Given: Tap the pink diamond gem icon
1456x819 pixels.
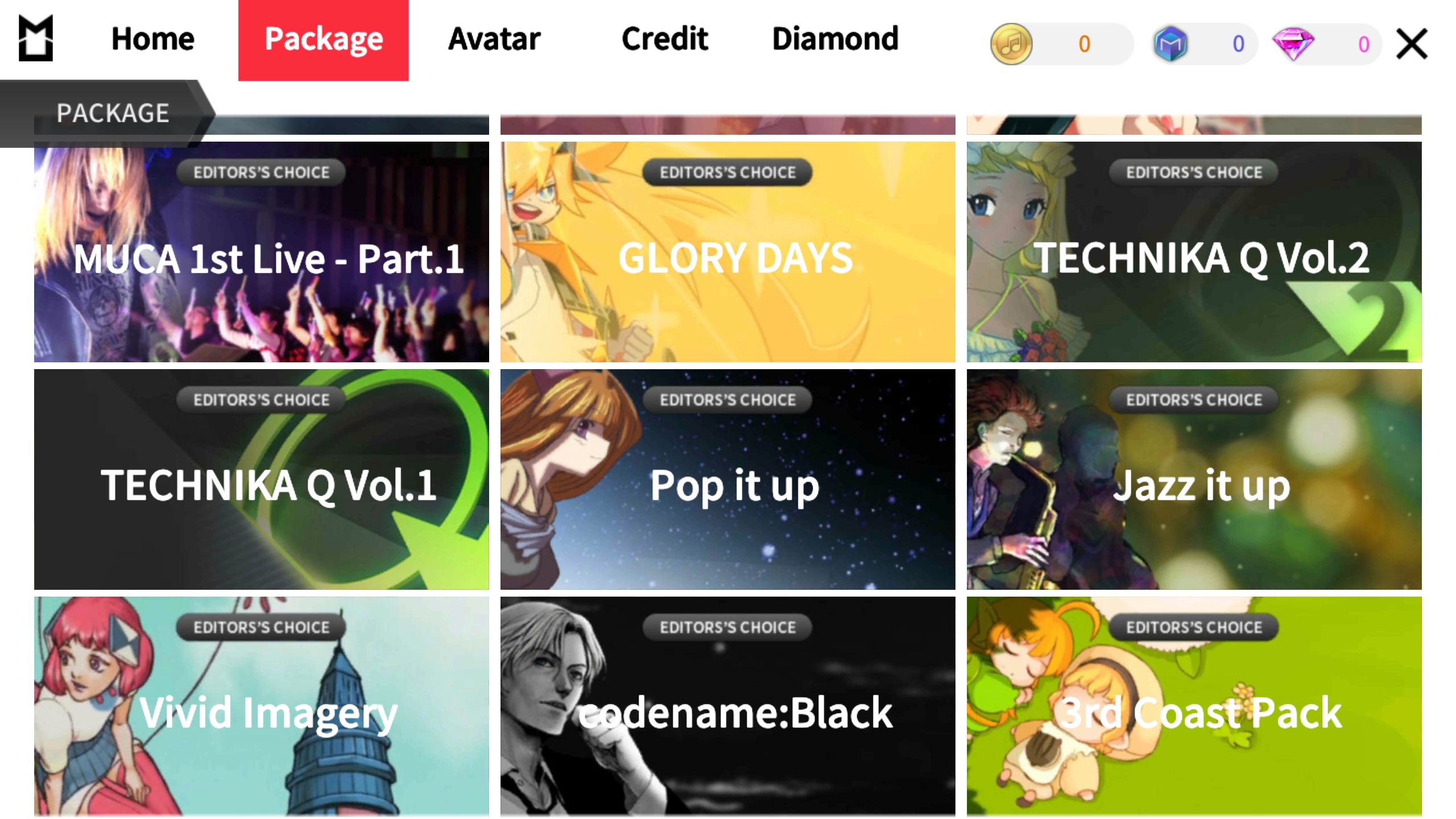Looking at the screenshot, I should 1293,44.
